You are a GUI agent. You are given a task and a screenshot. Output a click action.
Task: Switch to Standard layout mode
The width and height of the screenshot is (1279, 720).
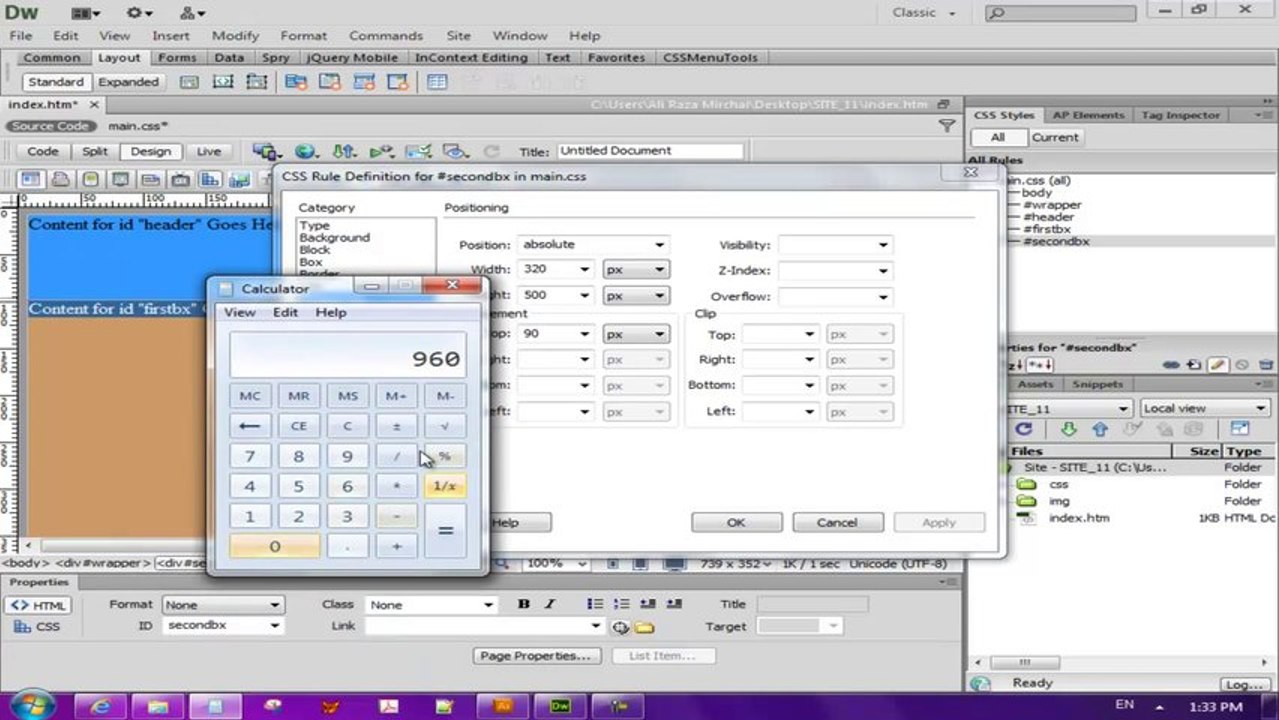click(x=56, y=82)
